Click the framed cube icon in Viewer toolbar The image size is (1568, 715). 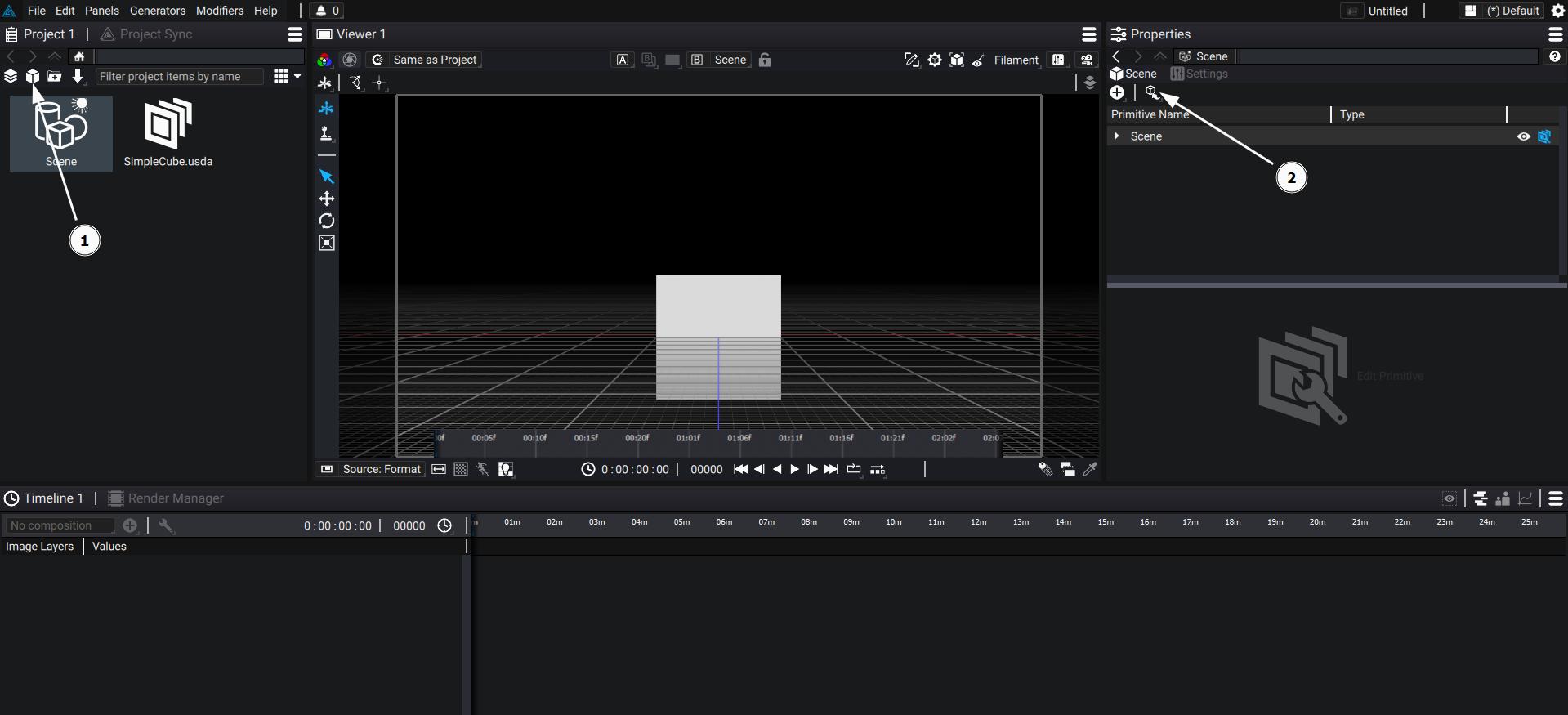(957, 60)
